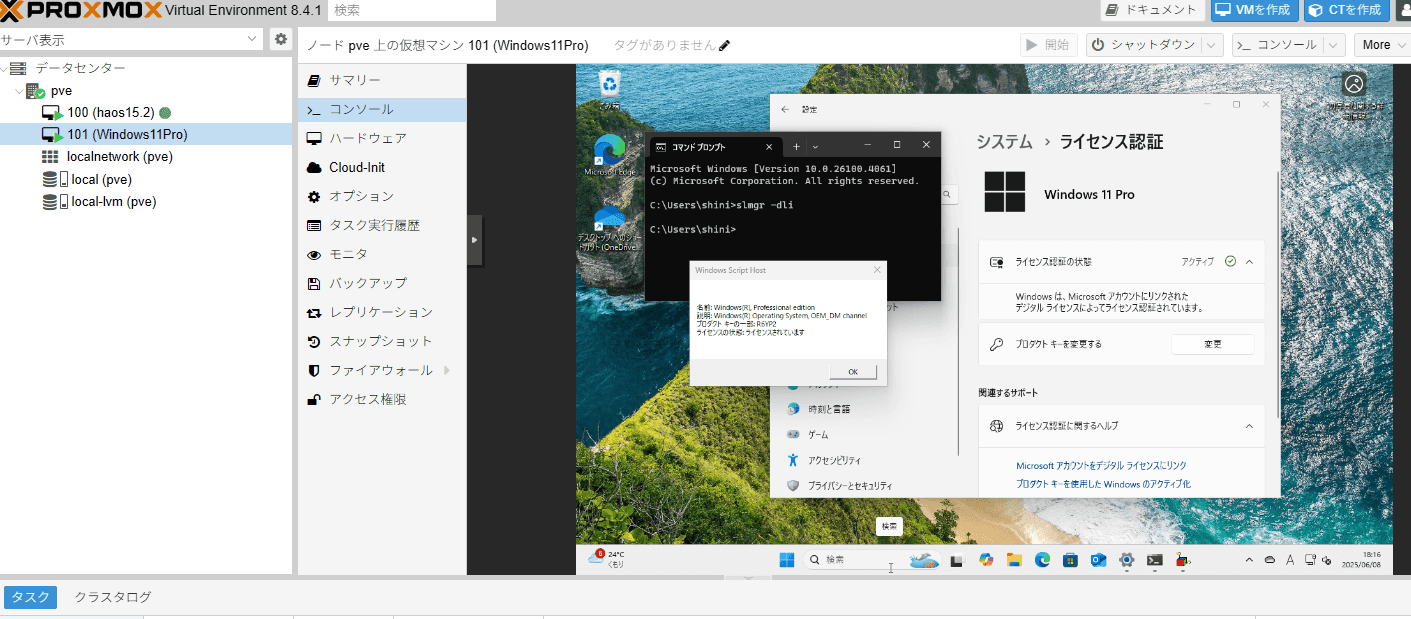Close the Windows Script Host dialog

point(877,270)
